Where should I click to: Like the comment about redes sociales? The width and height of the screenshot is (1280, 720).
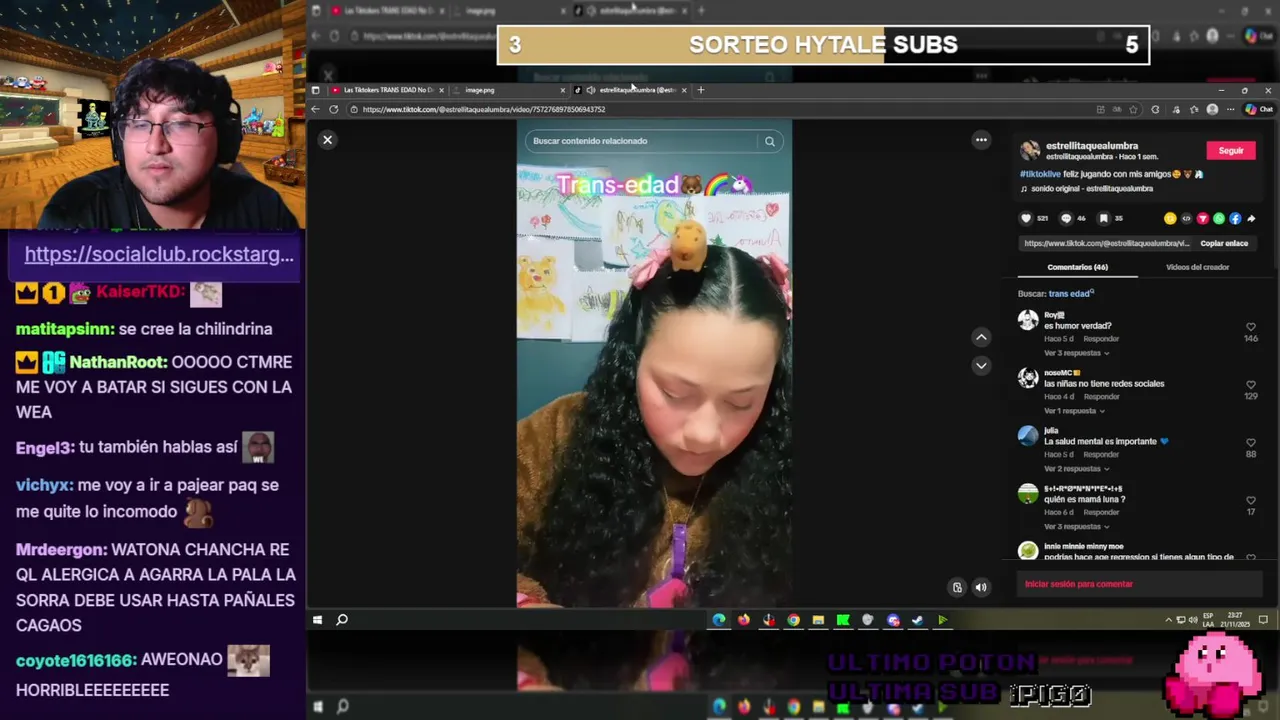coord(1251,385)
